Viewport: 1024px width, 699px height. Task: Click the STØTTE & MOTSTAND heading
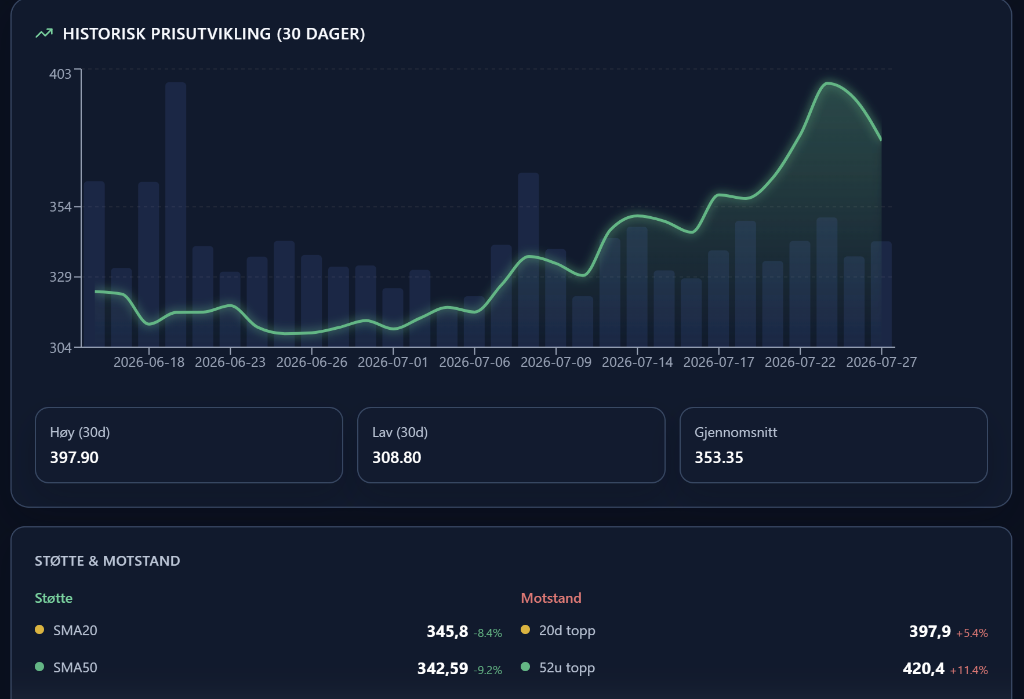pyautogui.click(x=107, y=561)
